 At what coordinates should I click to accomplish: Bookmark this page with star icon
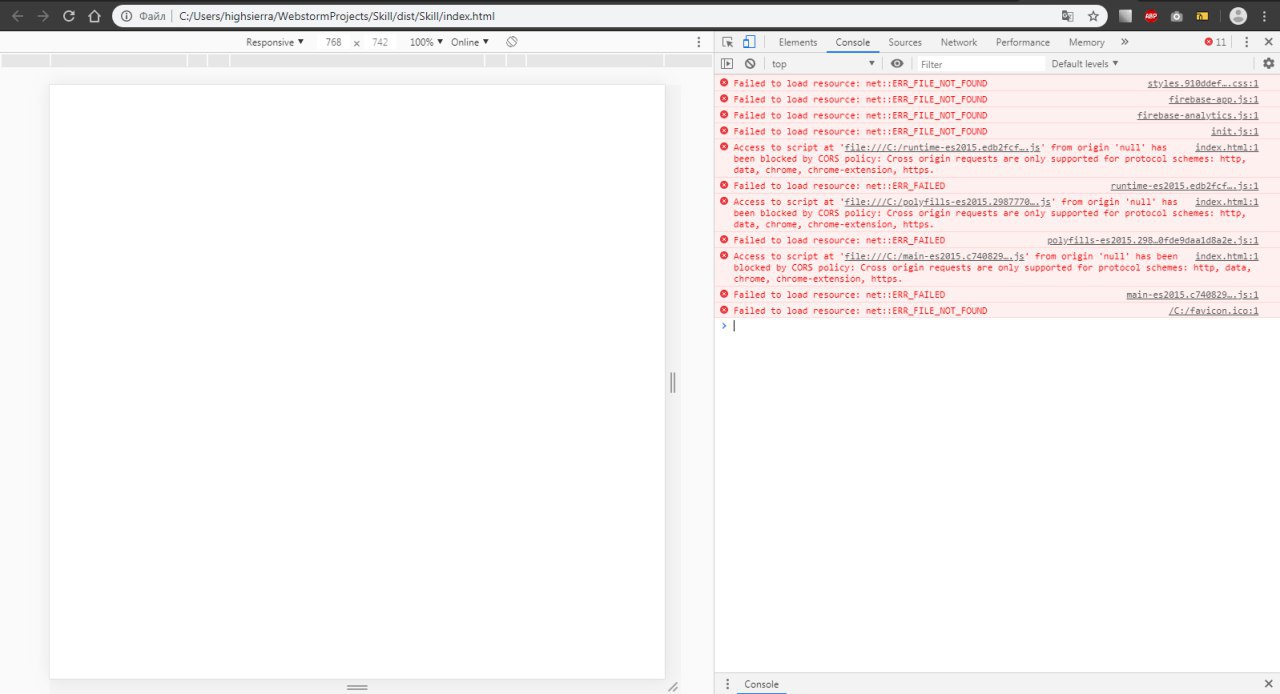click(1094, 16)
